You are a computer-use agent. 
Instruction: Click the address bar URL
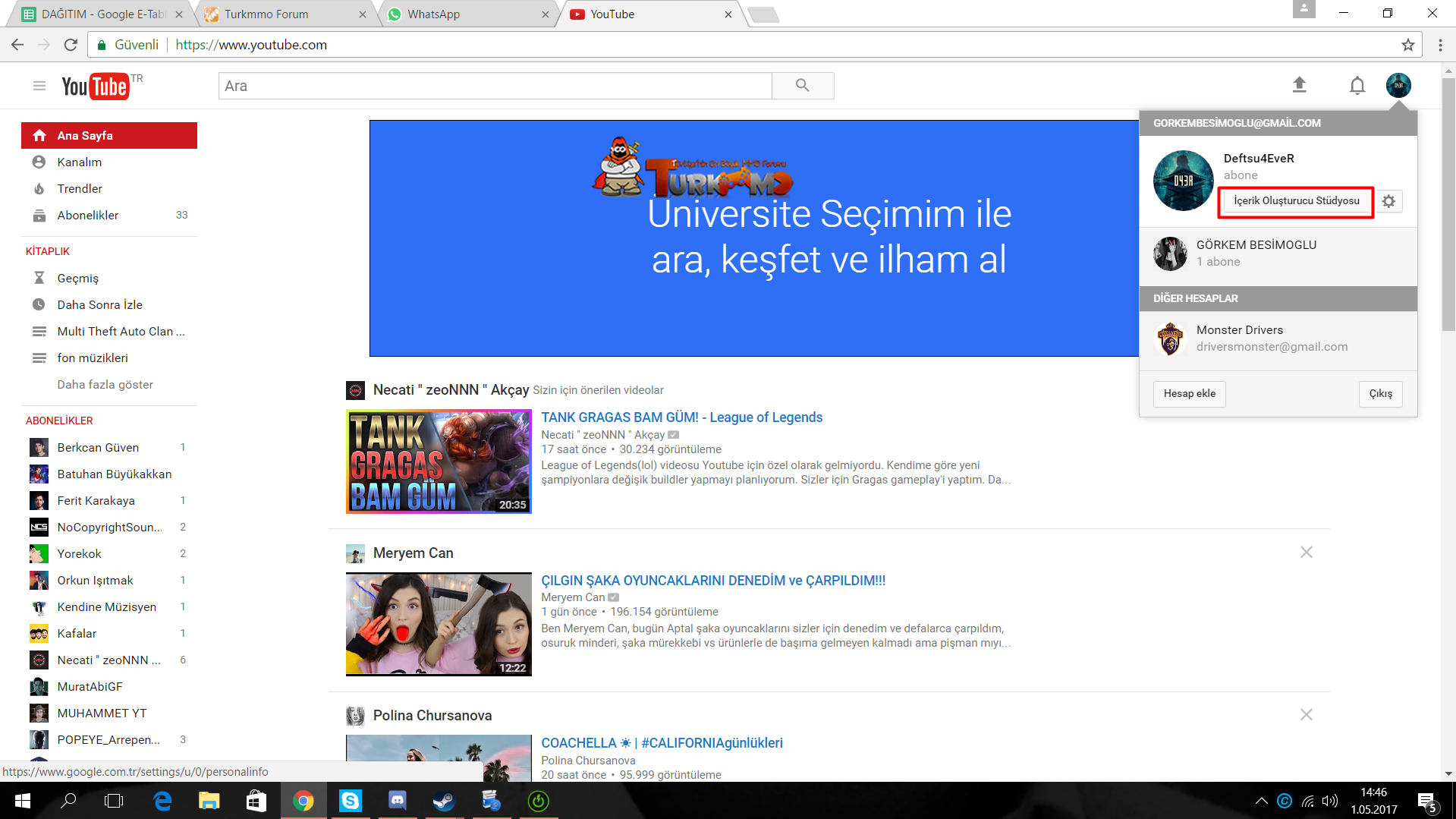[x=250, y=45]
